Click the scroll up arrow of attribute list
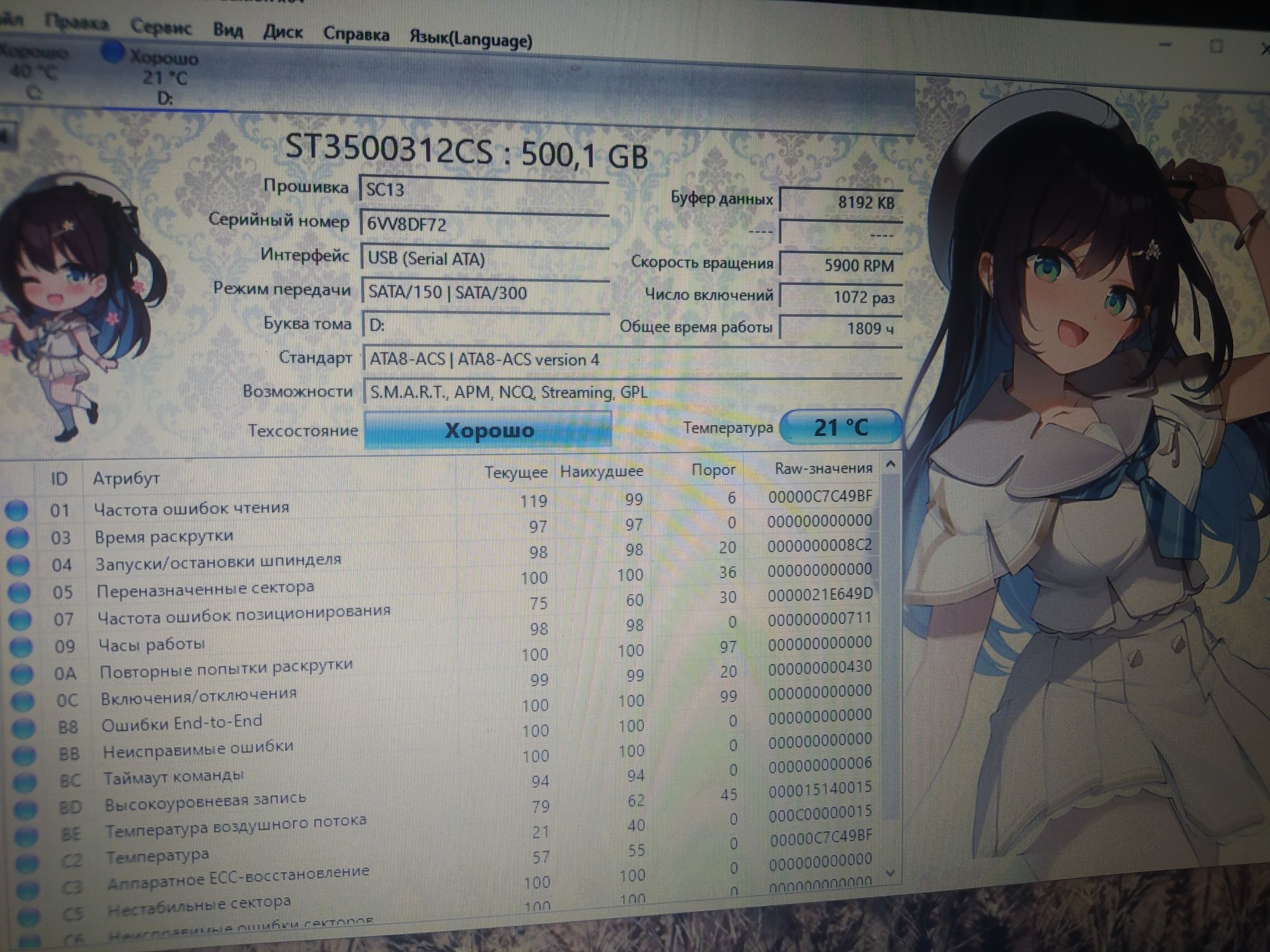Viewport: 1270px width, 952px height. [x=890, y=465]
